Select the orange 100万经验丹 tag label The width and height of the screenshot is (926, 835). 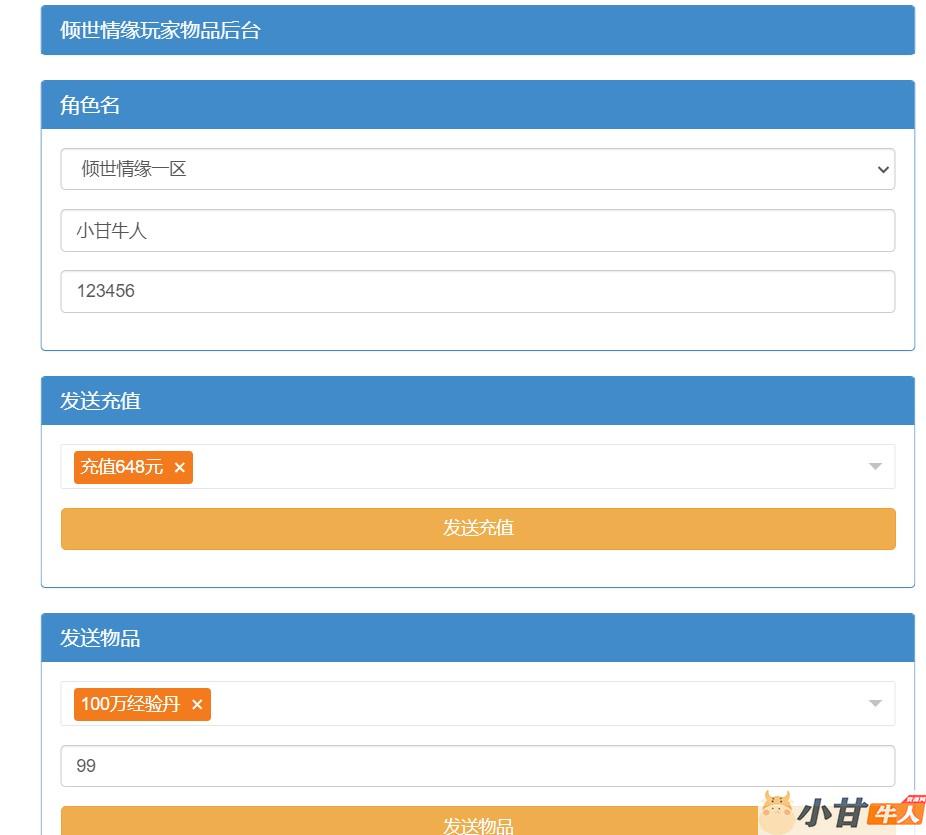[x=130, y=704]
